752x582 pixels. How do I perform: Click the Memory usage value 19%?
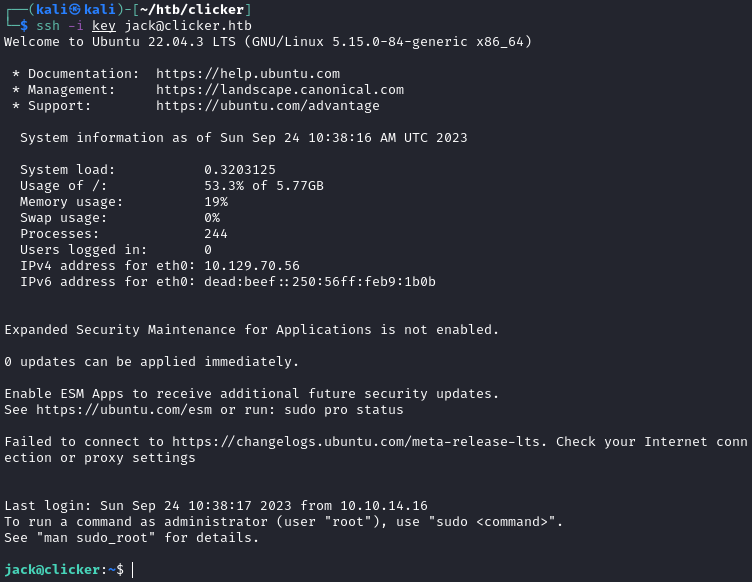pyautogui.click(x=216, y=202)
